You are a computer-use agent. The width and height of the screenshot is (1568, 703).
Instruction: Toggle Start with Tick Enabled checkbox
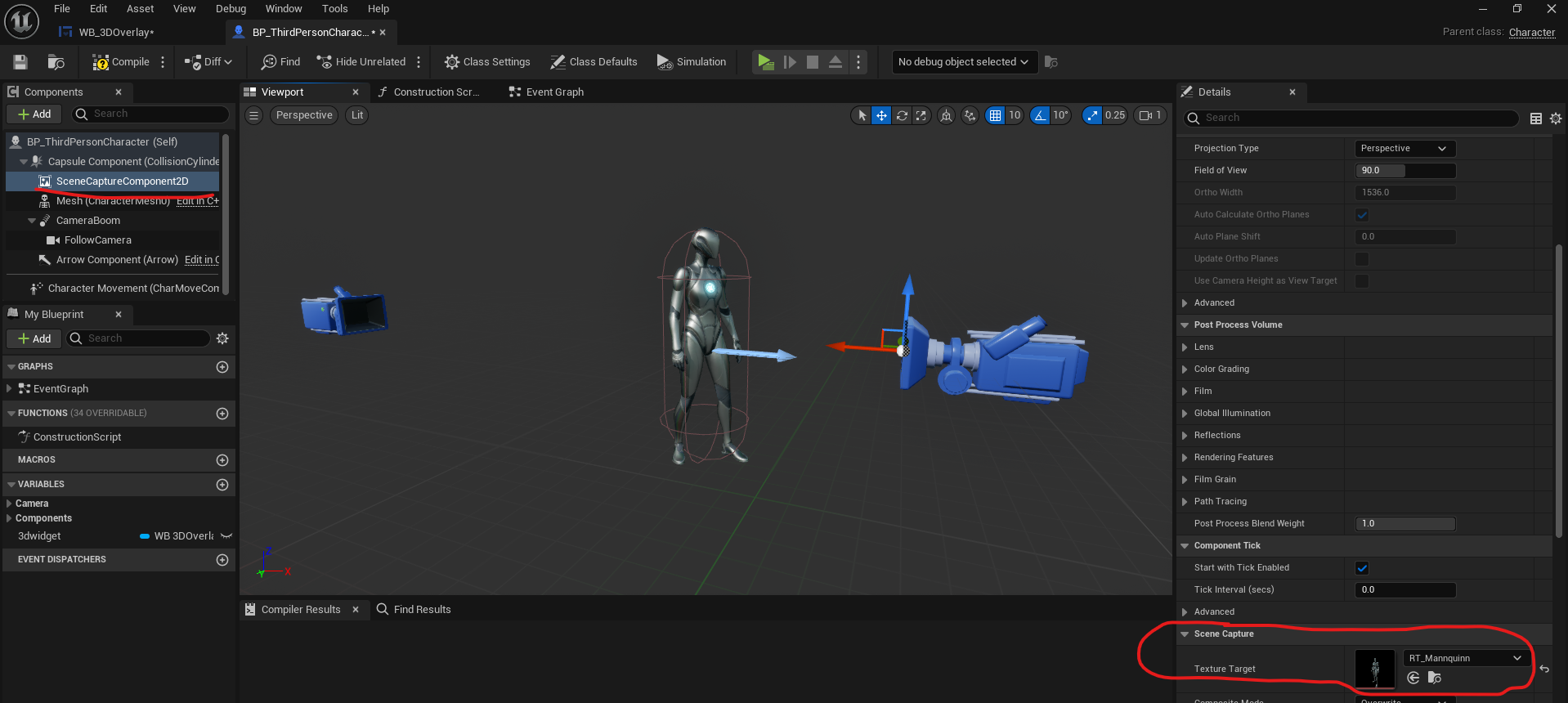pyautogui.click(x=1362, y=568)
